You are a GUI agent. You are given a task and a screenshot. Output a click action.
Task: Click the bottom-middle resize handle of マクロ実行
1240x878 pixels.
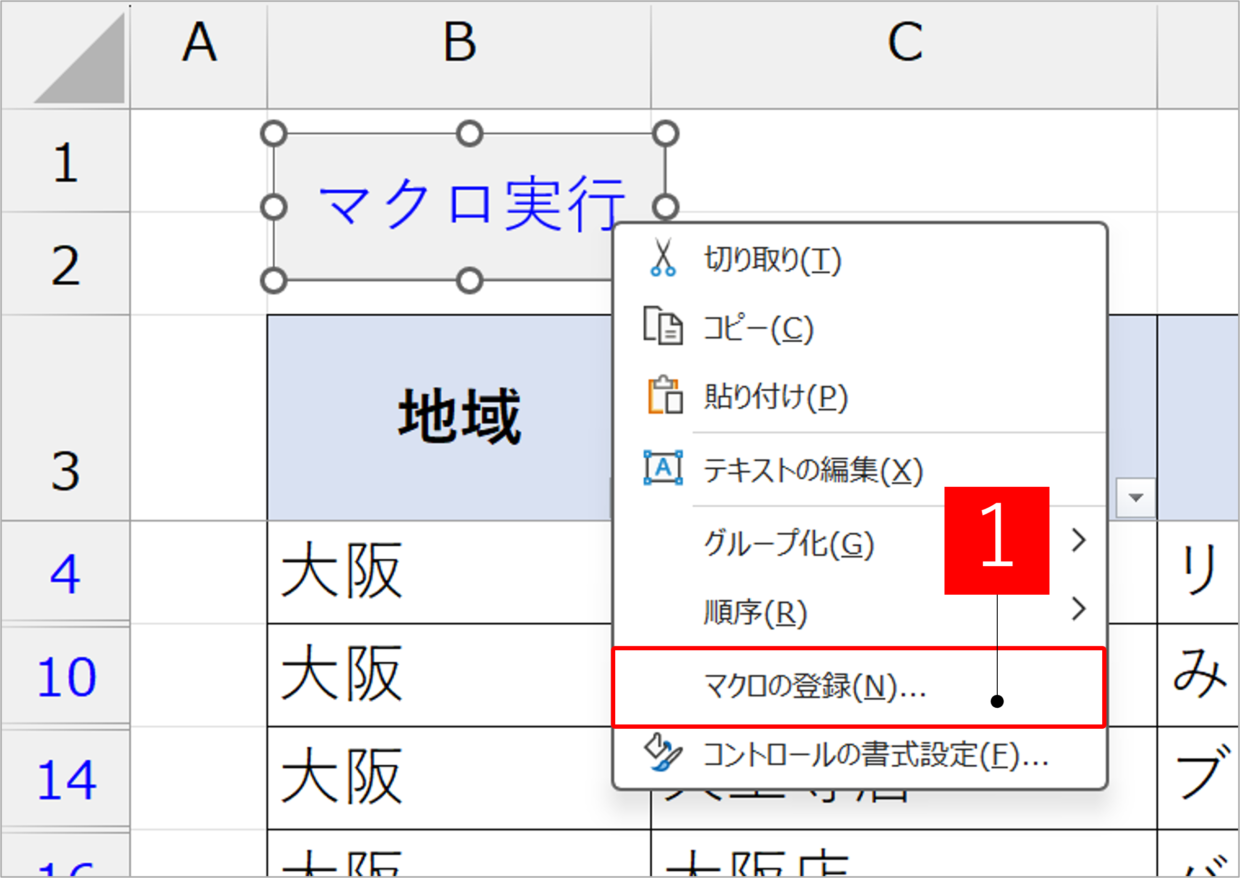[x=470, y=279]
